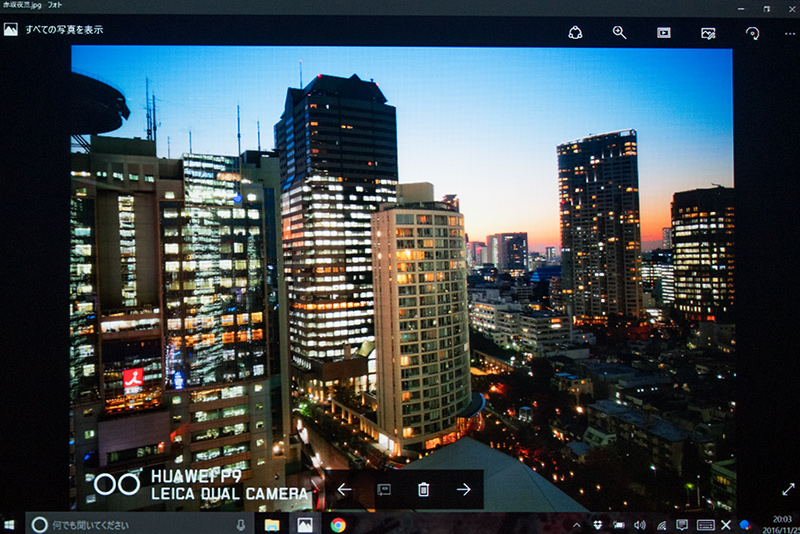The width and height of the screenshot is (800, 534).
Task: Open the clock showing 20:03
Action: [x=781, y=524]
